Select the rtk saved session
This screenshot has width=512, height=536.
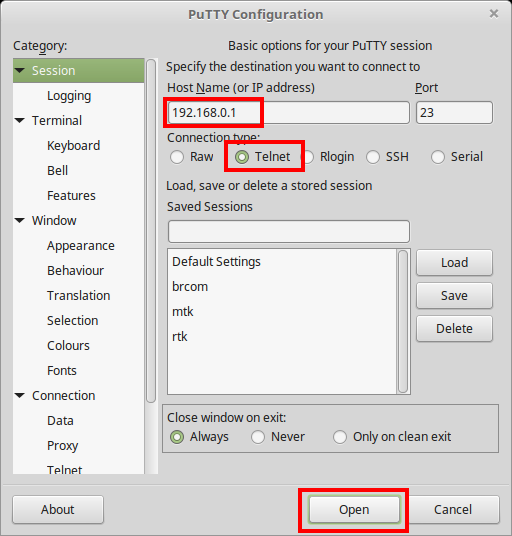pyautogui.click(x=282, y=337)
